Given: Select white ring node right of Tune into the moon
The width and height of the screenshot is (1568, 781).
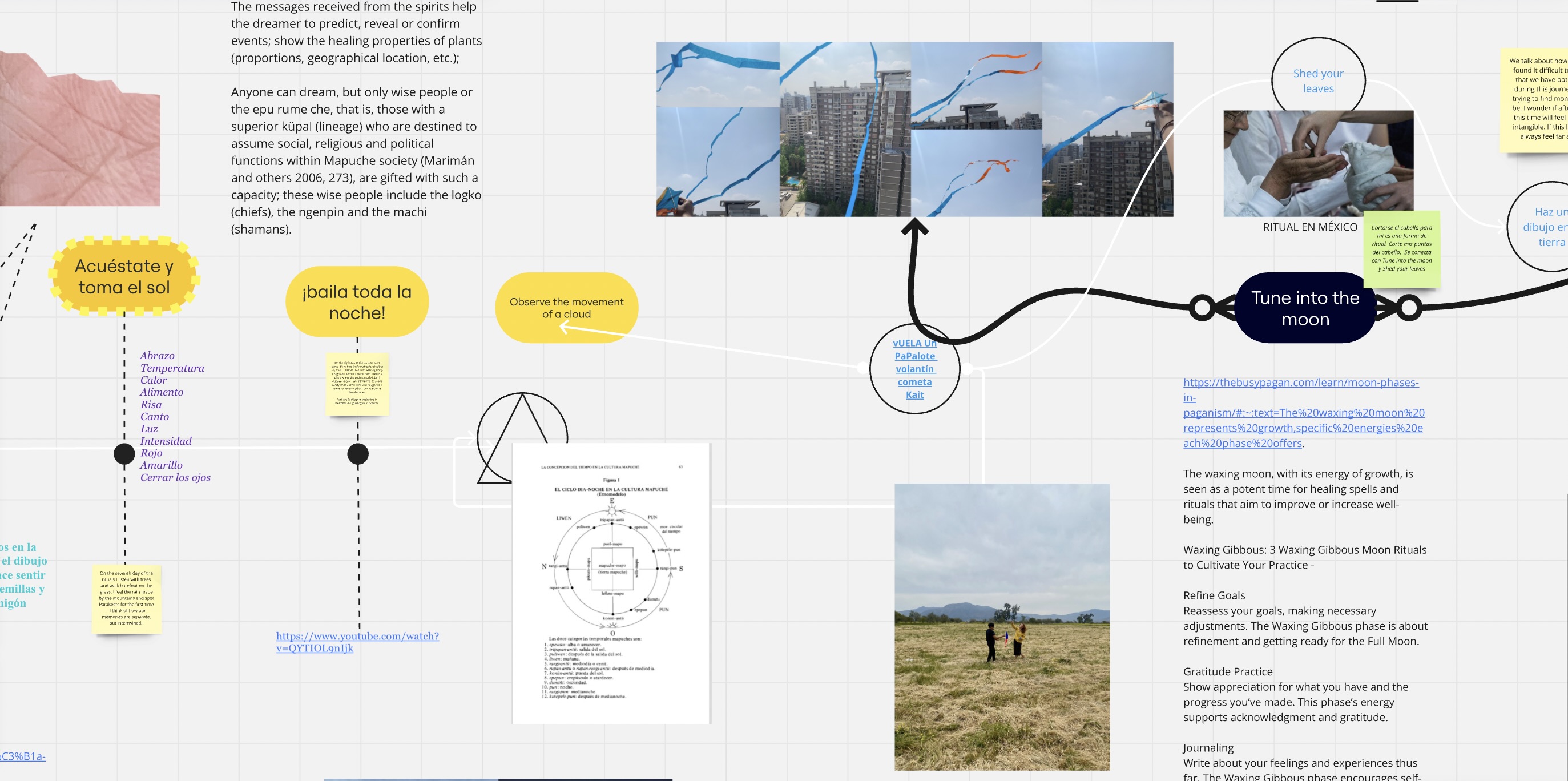Looking at the screenshot, I should point(1409,308).
